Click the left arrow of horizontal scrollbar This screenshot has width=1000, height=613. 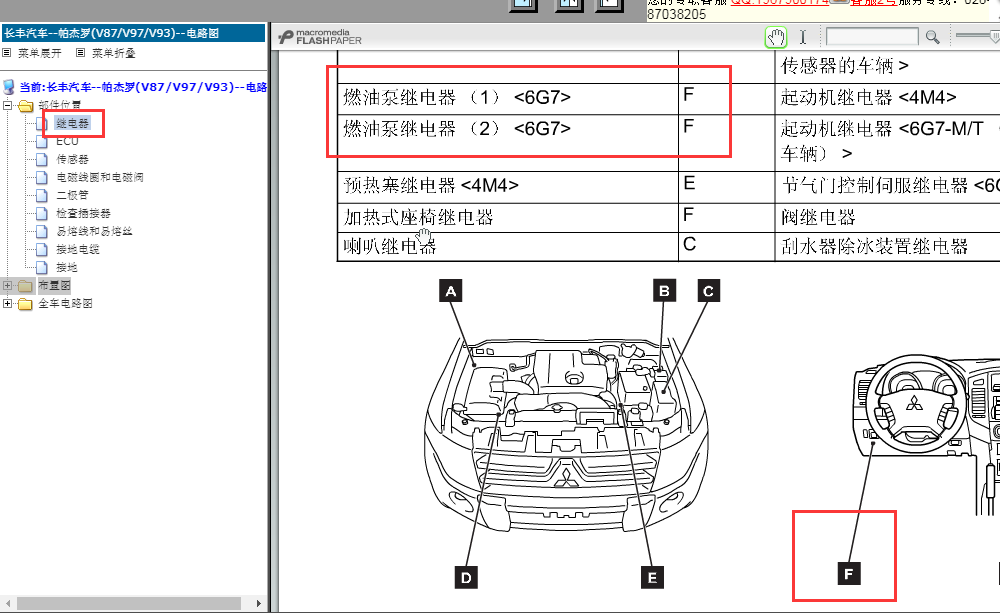point(8,603)
